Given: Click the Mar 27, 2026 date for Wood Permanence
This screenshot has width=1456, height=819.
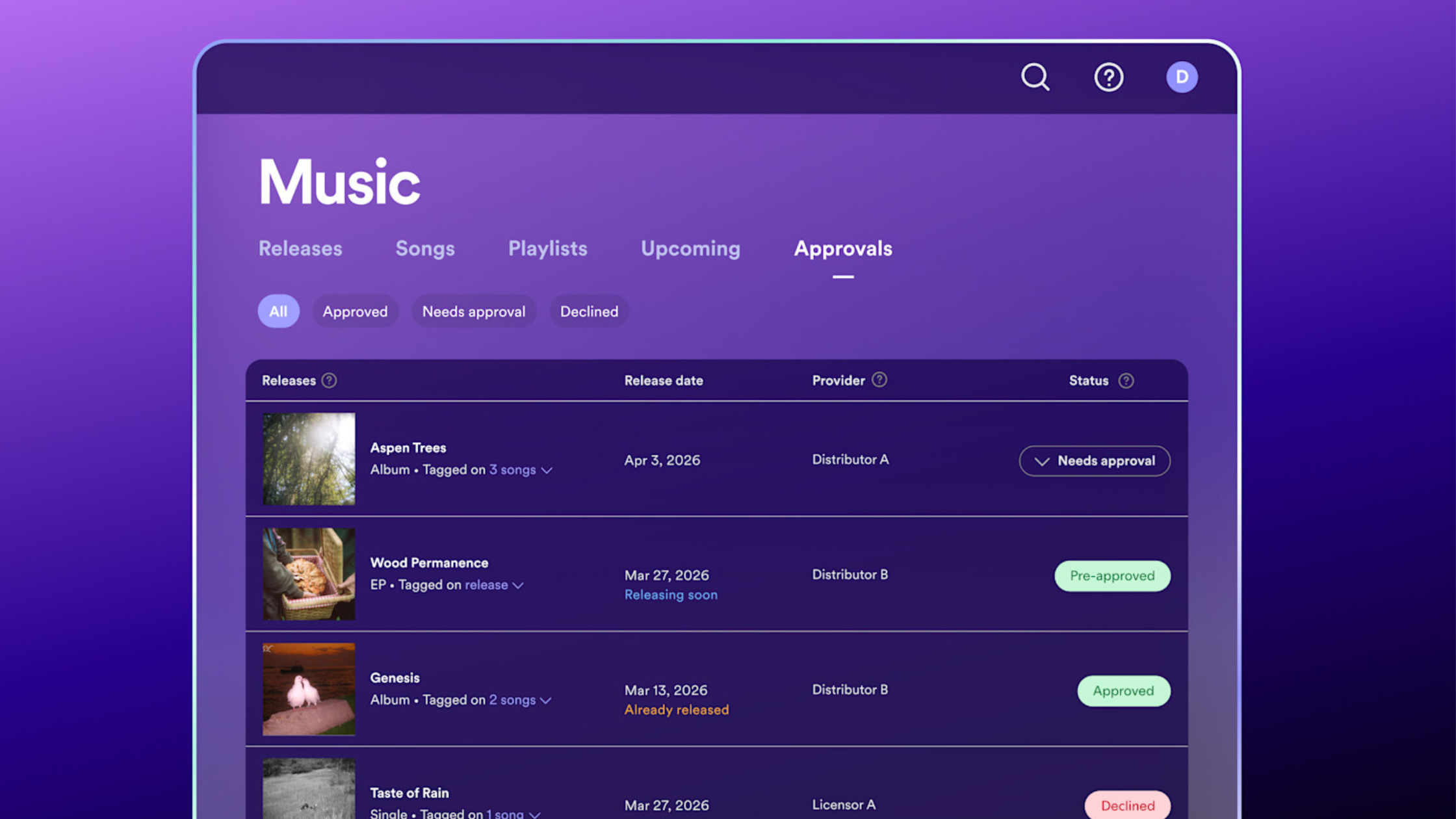Looking at the screenshot, I should [x=667, y=575].
